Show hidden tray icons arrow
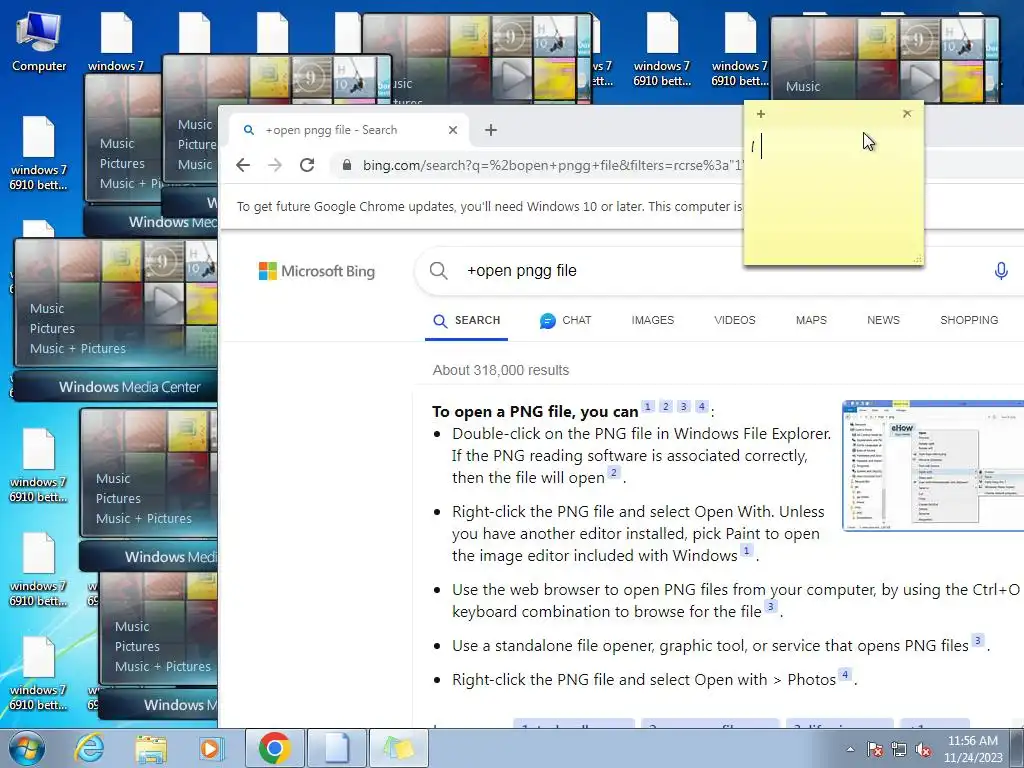1024x768 pixels. 850,749
